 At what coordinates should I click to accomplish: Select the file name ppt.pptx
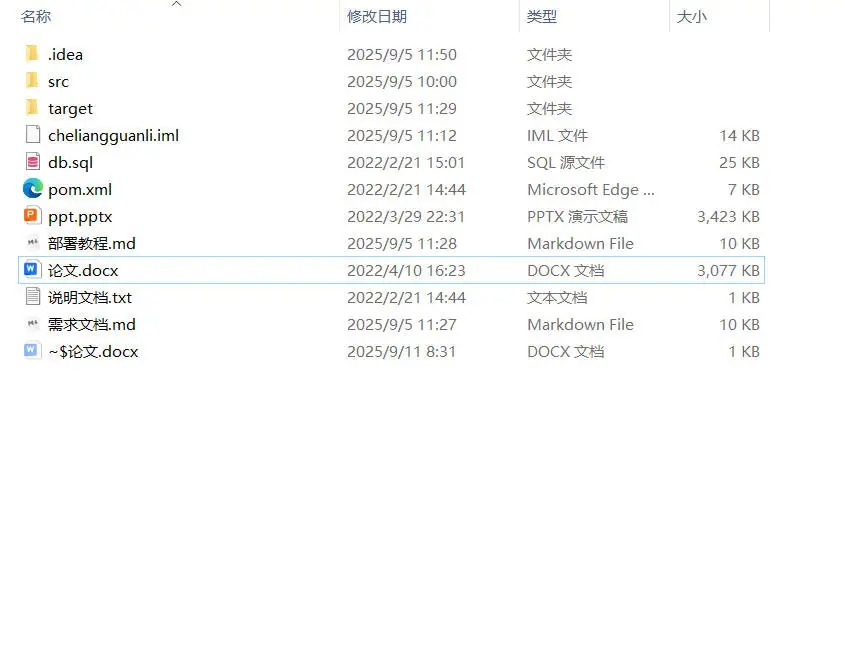[x=80, y=216]
